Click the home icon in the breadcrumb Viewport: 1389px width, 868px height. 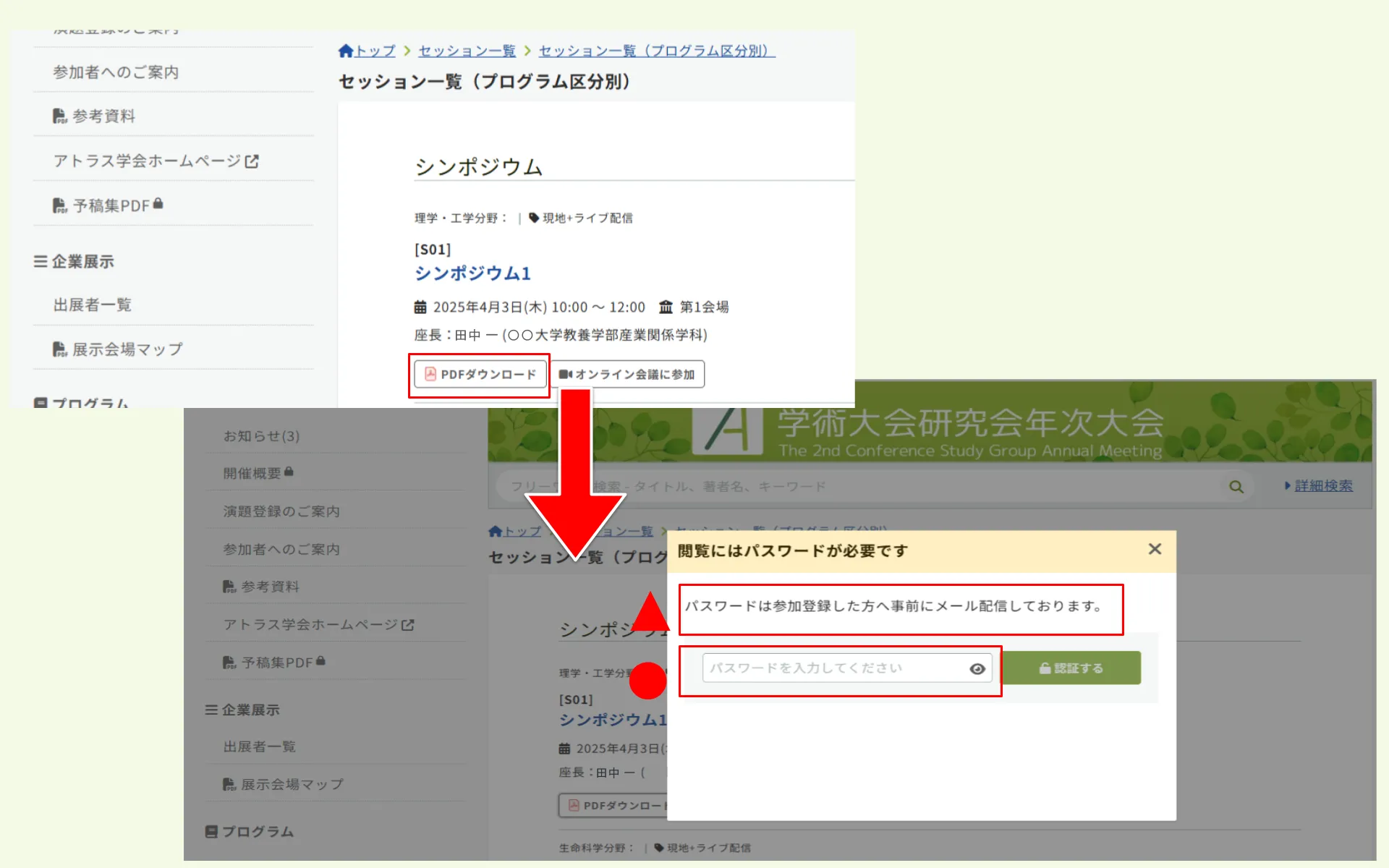click(x=347, y=51)
